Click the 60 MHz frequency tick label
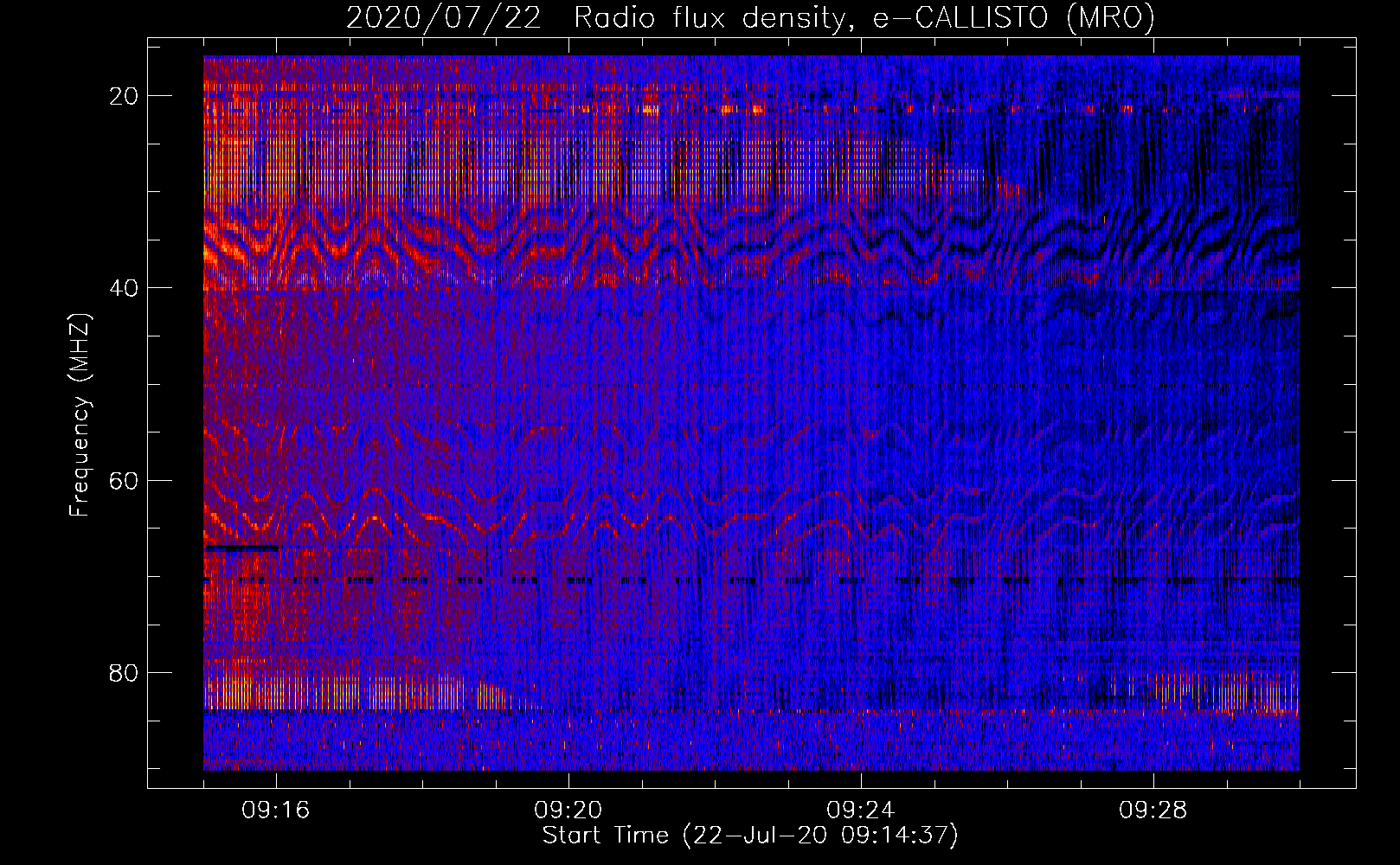Image resolution: width=1400 pixels, height=865 pixels. (125, 480)
